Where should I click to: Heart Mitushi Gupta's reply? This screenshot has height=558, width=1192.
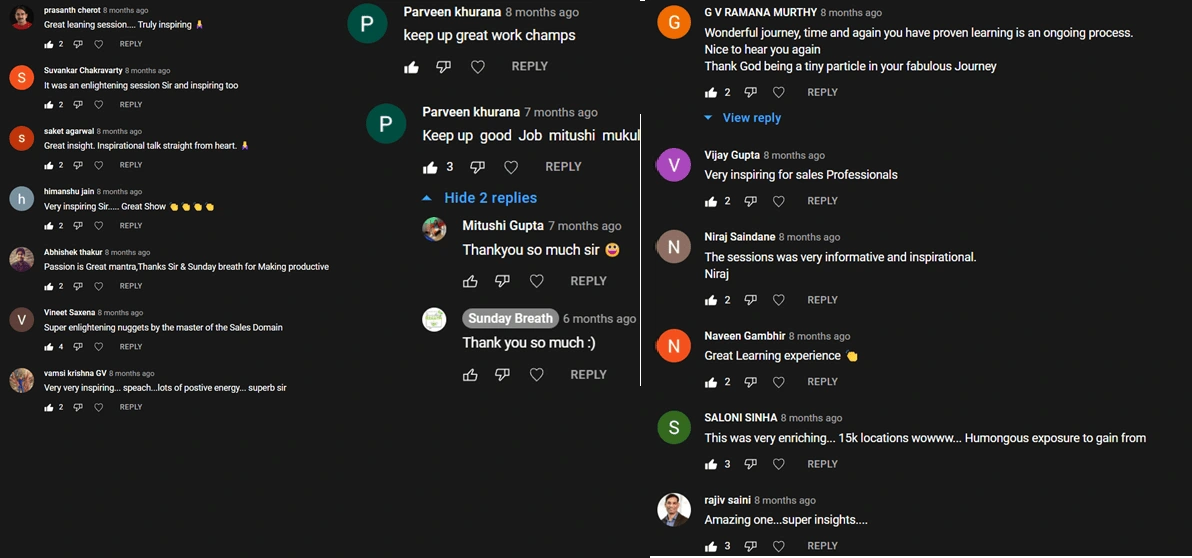click(x=536, y=281)
